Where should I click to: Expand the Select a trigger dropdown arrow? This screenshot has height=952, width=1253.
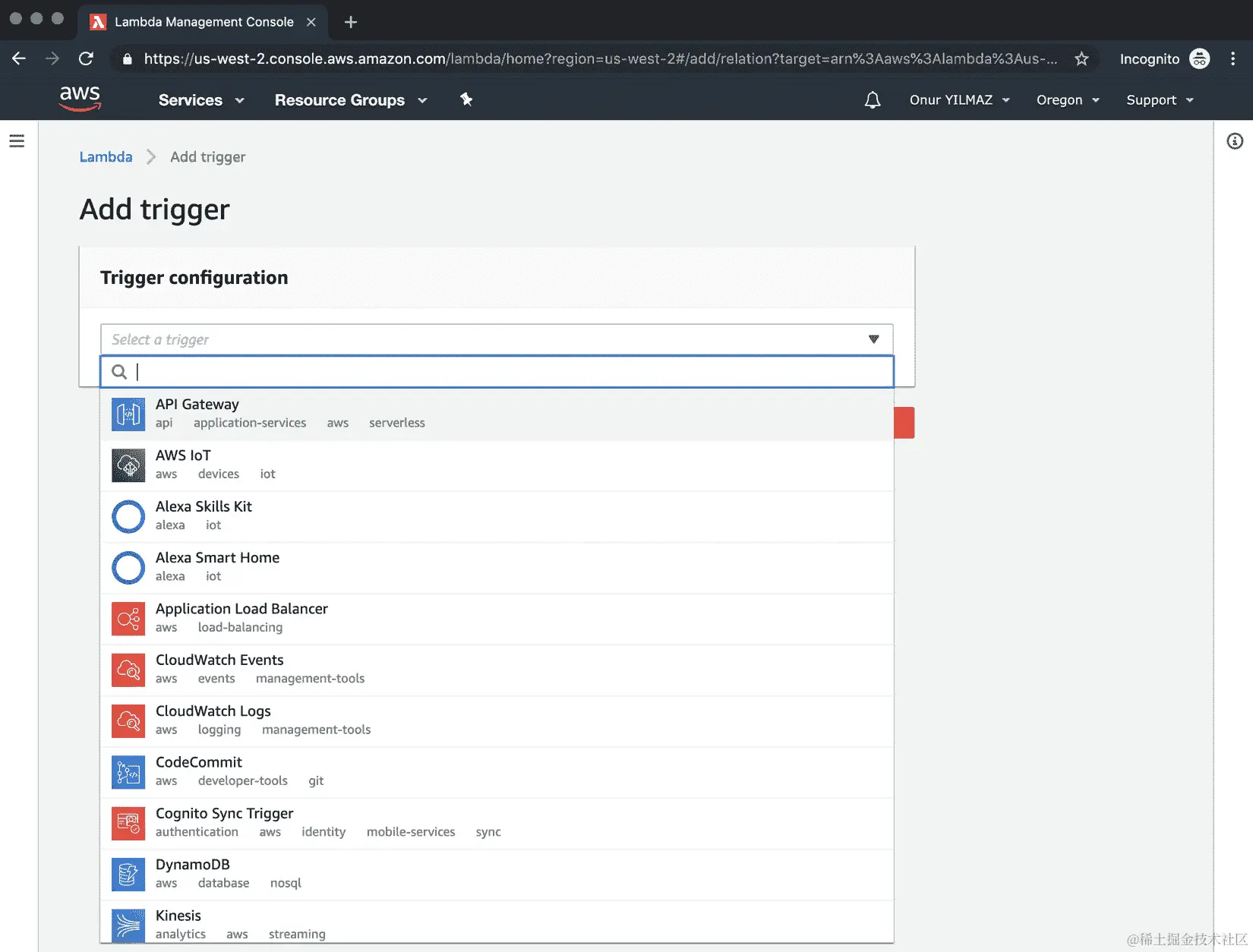click(873, 339)
